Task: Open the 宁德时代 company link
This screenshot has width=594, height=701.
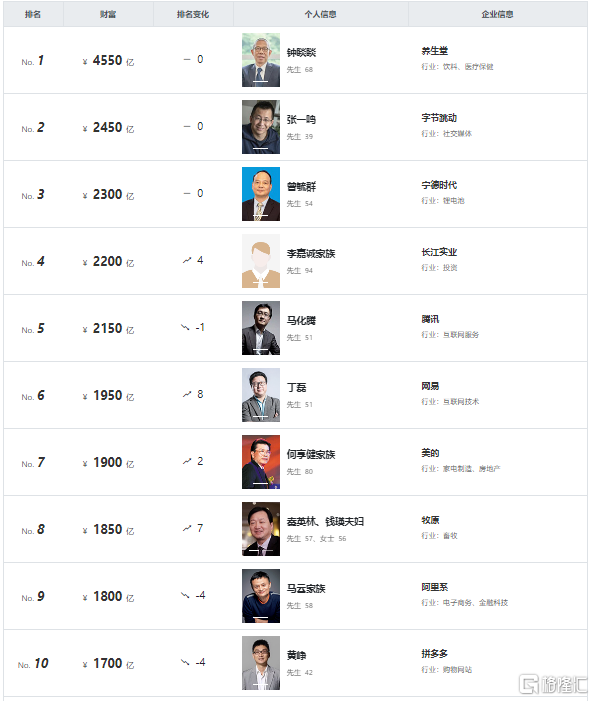Action: coord(439,185)
